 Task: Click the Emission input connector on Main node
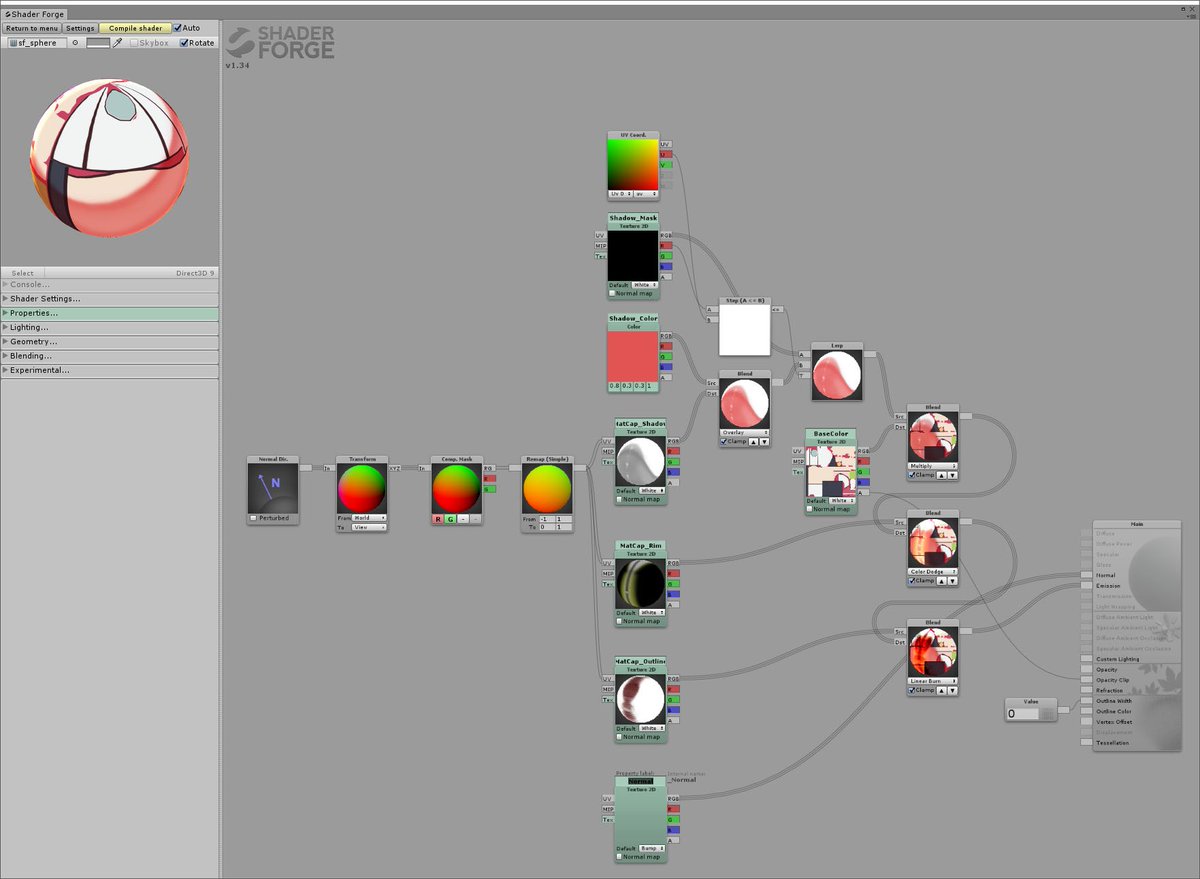pos(1087,586)
